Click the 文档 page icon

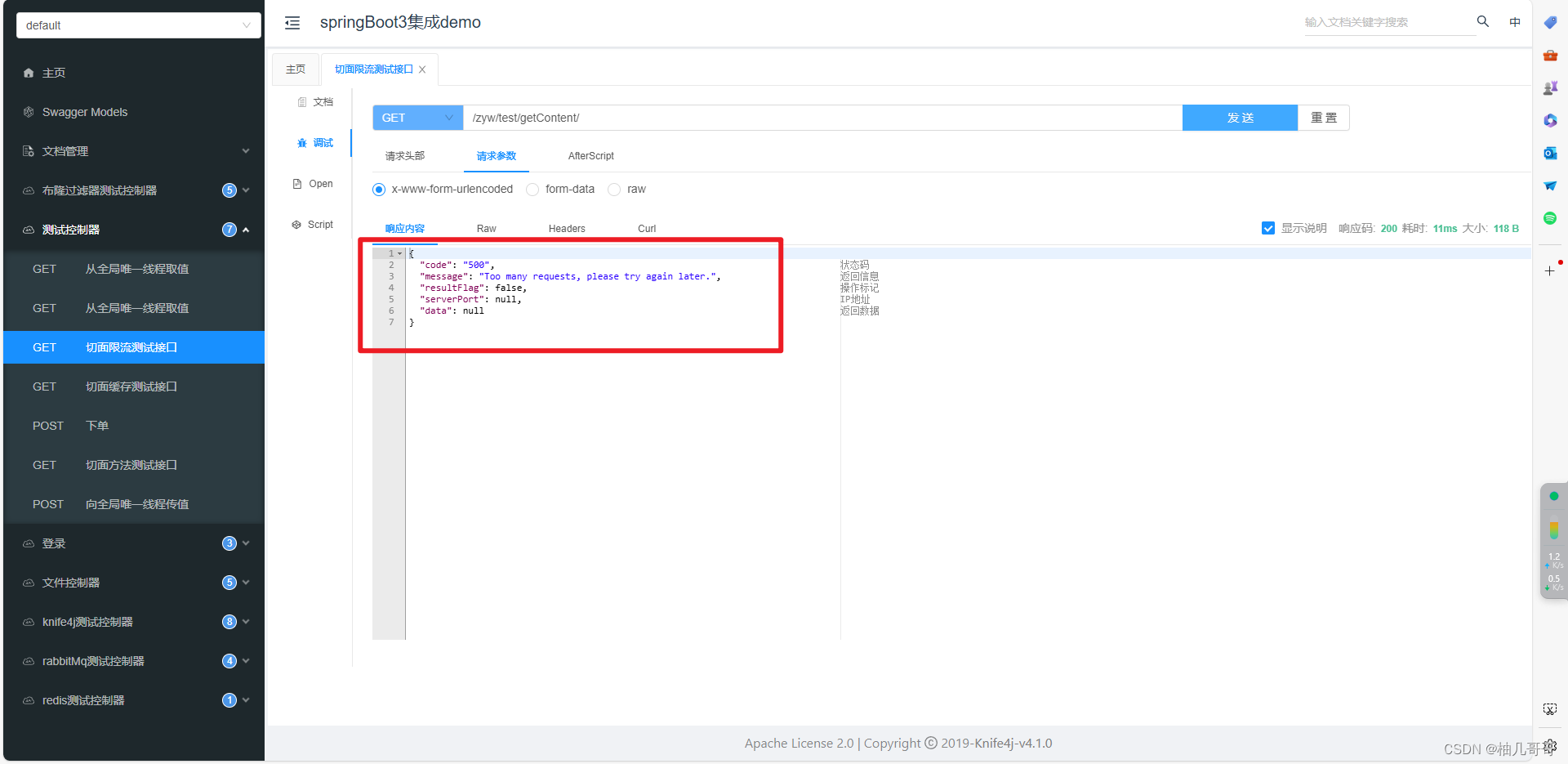click(x=302, y=102)
